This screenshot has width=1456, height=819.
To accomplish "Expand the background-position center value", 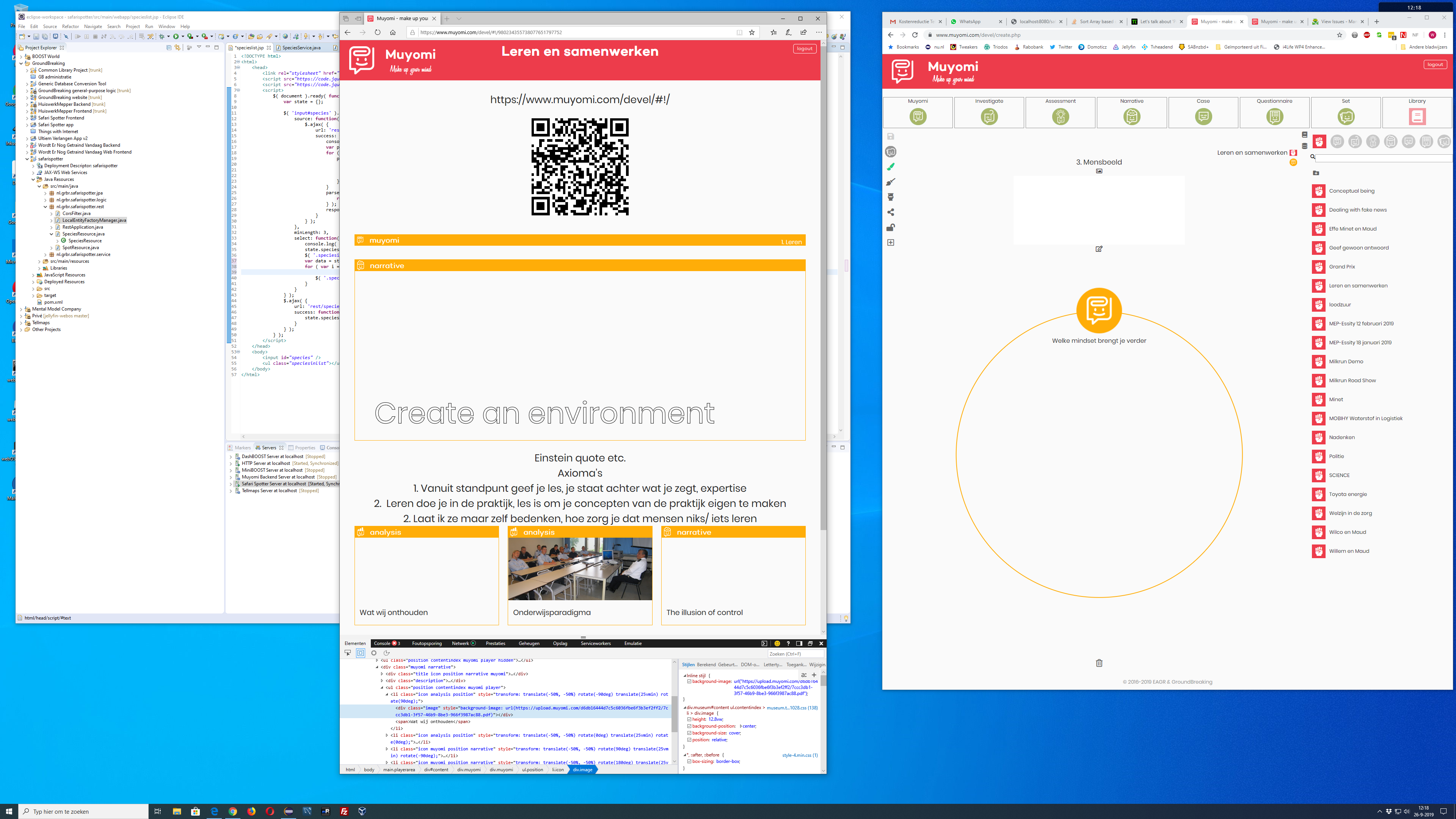I will [x=741, y=726].
